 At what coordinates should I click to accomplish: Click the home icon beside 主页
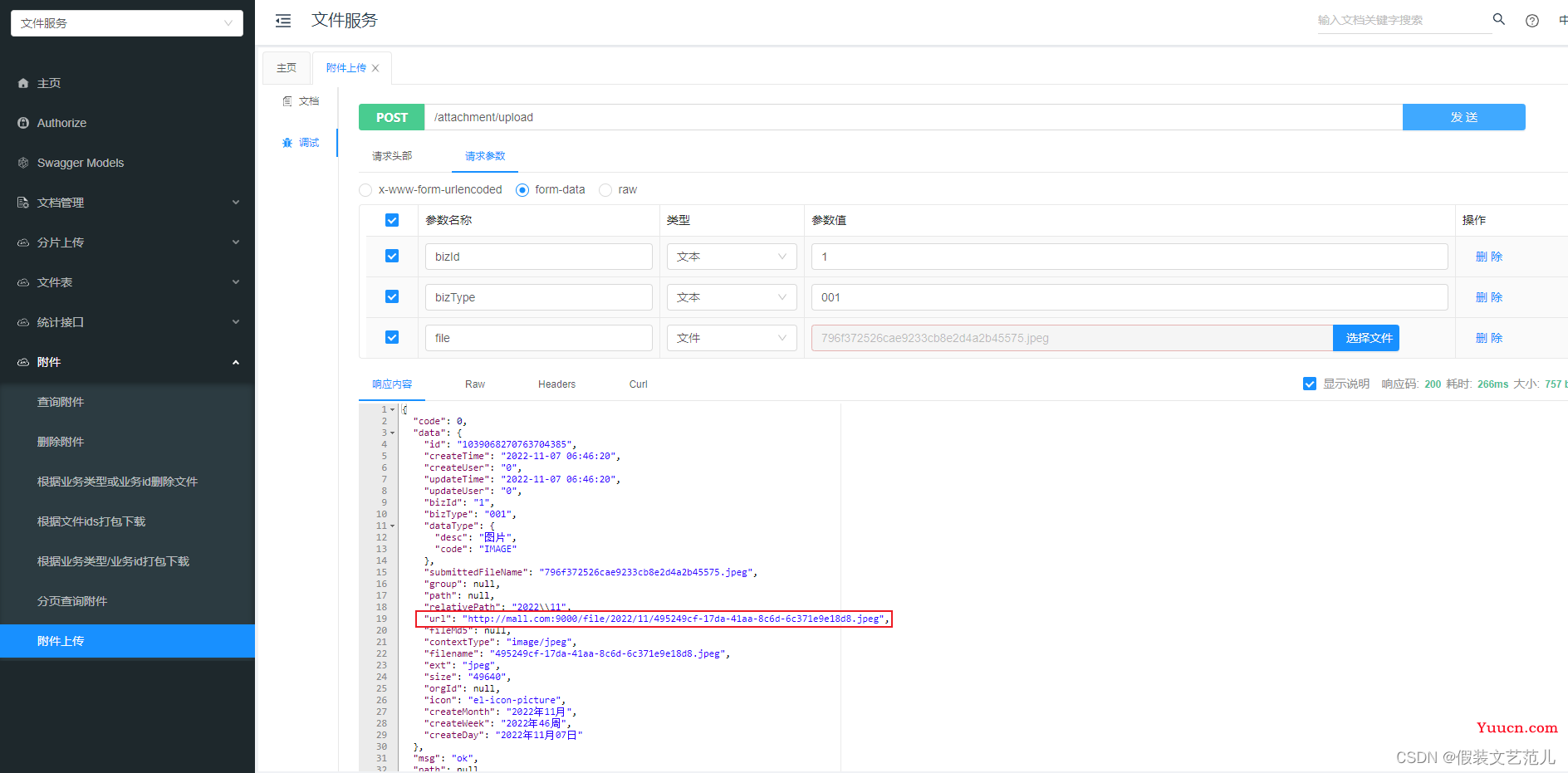coord(23,83)
